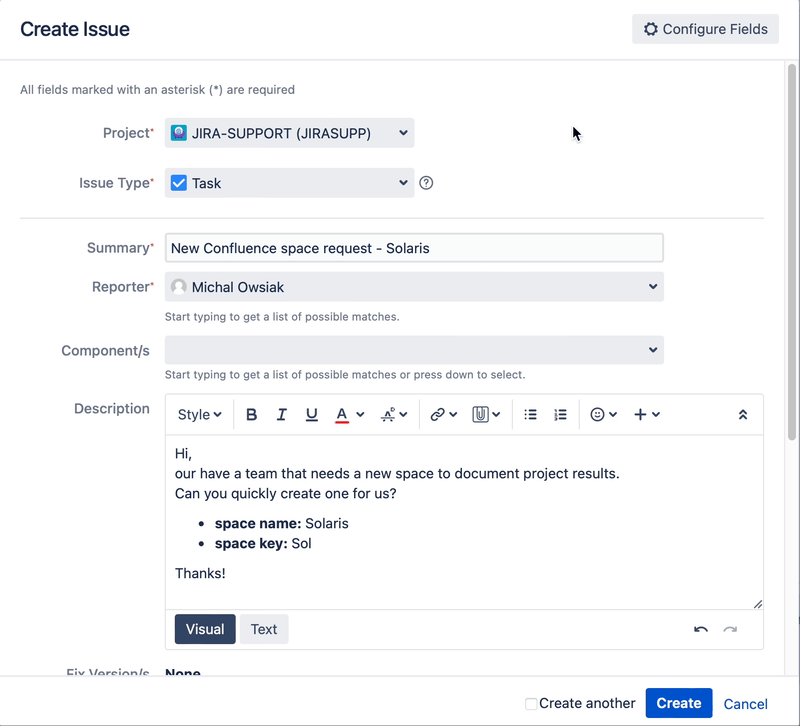Click the Bold formatting icon

[251, 415]
